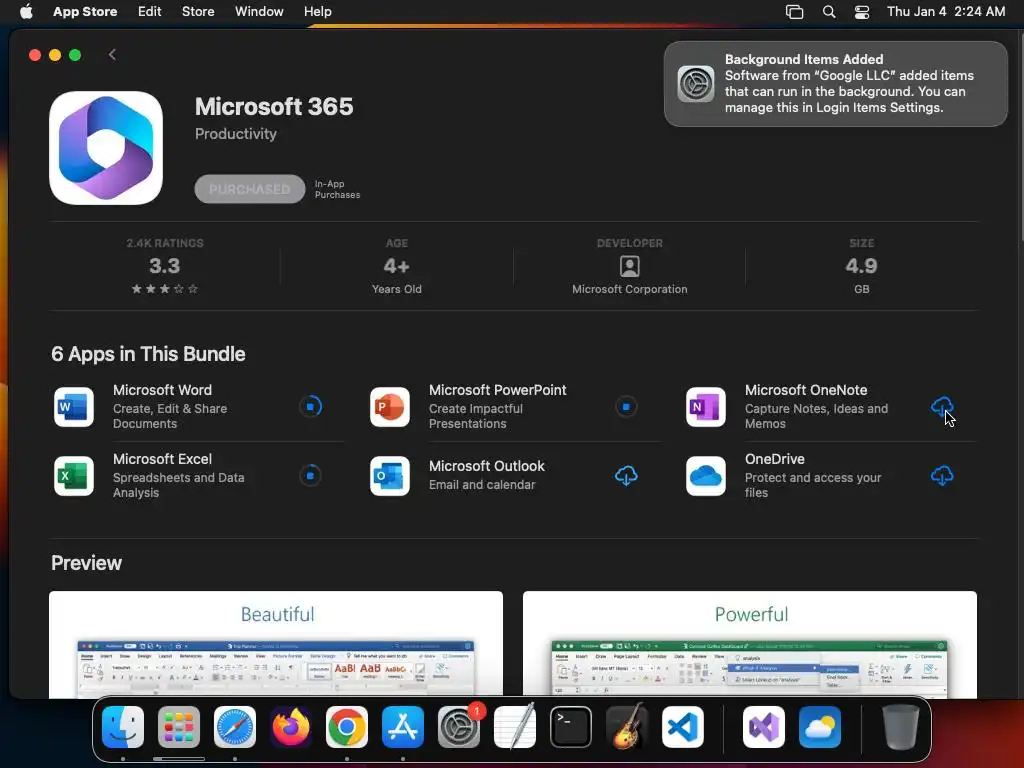This screenshot has height=768, width=1024.
Task: Click the Microsoft PowerPoint title text
Action: click(x=498, y=390)
